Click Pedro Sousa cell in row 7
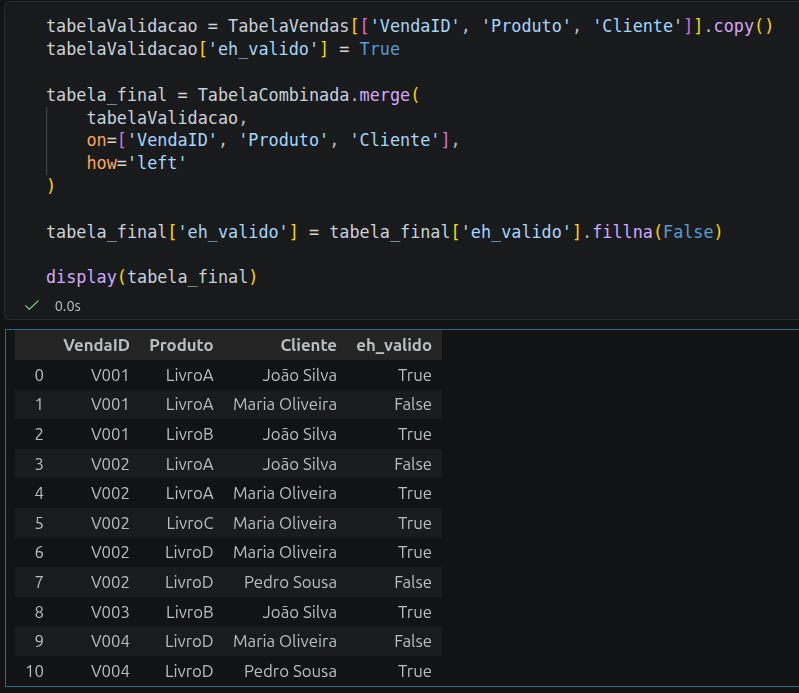 290,582
